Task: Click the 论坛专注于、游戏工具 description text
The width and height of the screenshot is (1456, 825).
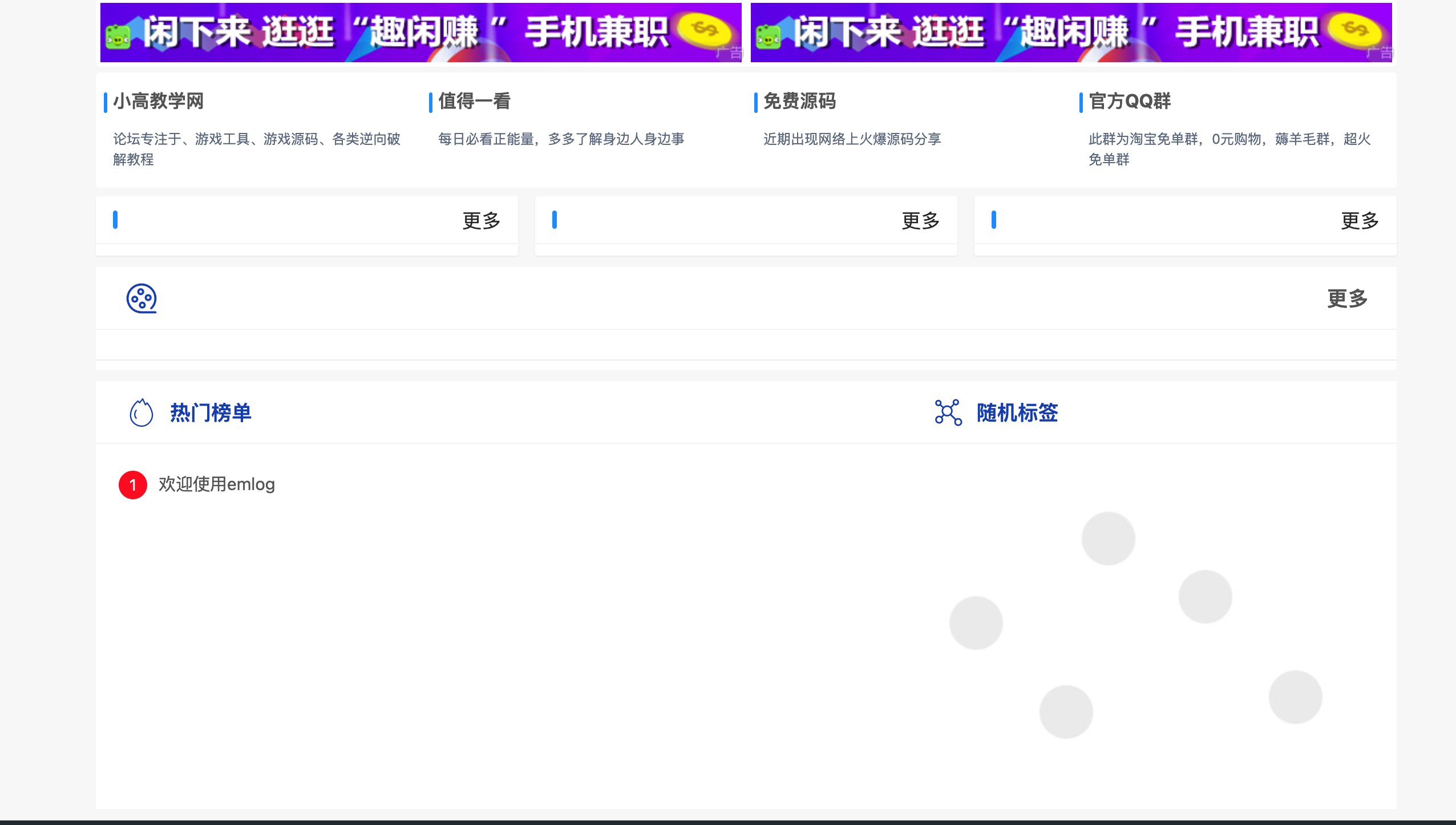Action: tap(257, 149)
